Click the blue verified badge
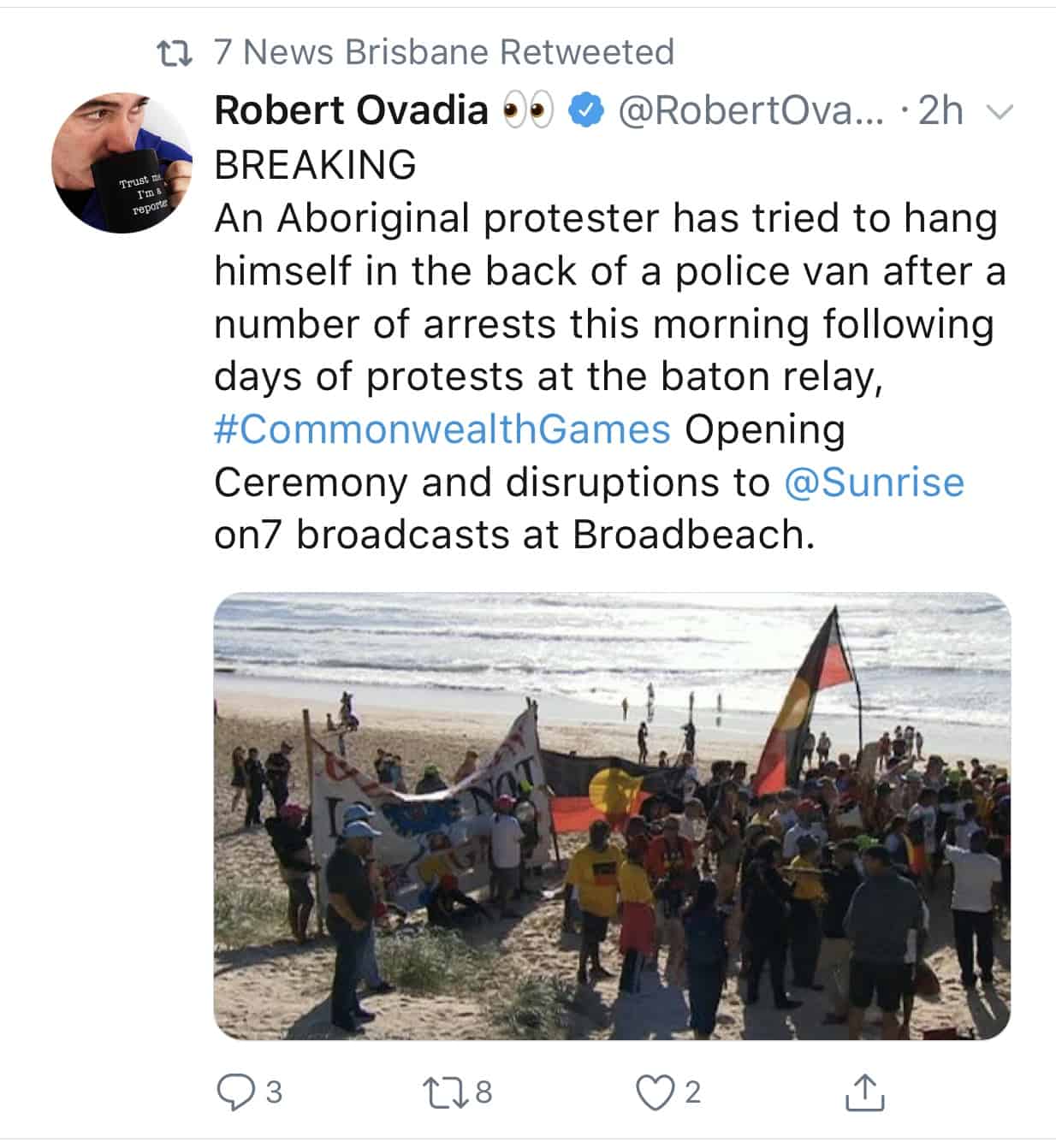Screen dimensions: 1056x1148 click(588, 111)
